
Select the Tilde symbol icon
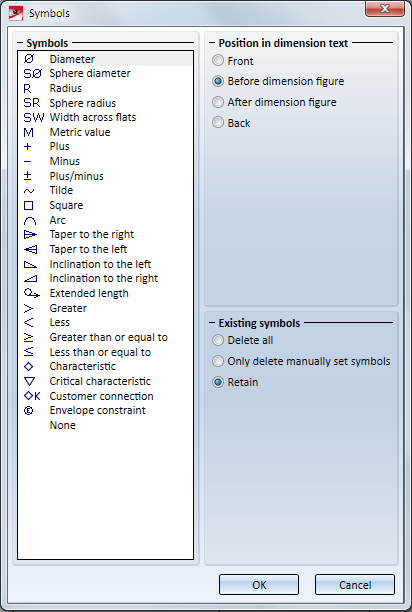[29, 191]
